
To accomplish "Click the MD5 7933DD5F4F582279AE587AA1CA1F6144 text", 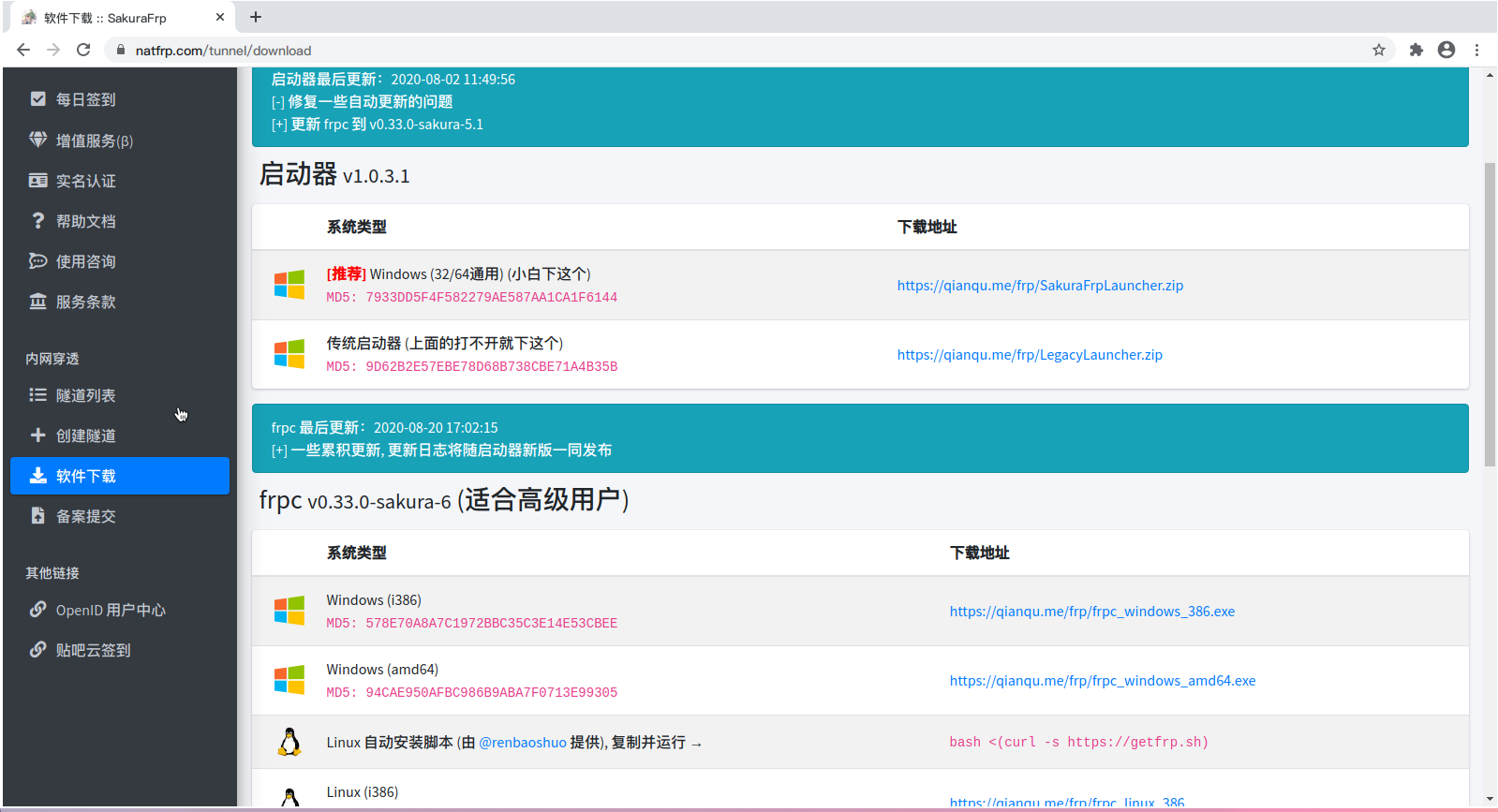I will tap(472, 297).
